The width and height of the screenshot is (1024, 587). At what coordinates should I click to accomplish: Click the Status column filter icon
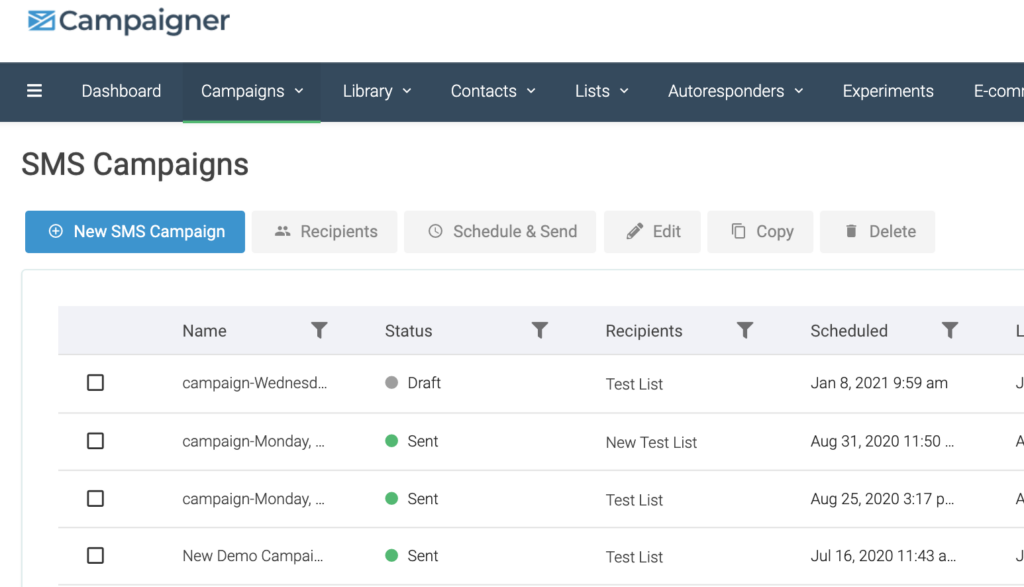[x=539, y=330]
